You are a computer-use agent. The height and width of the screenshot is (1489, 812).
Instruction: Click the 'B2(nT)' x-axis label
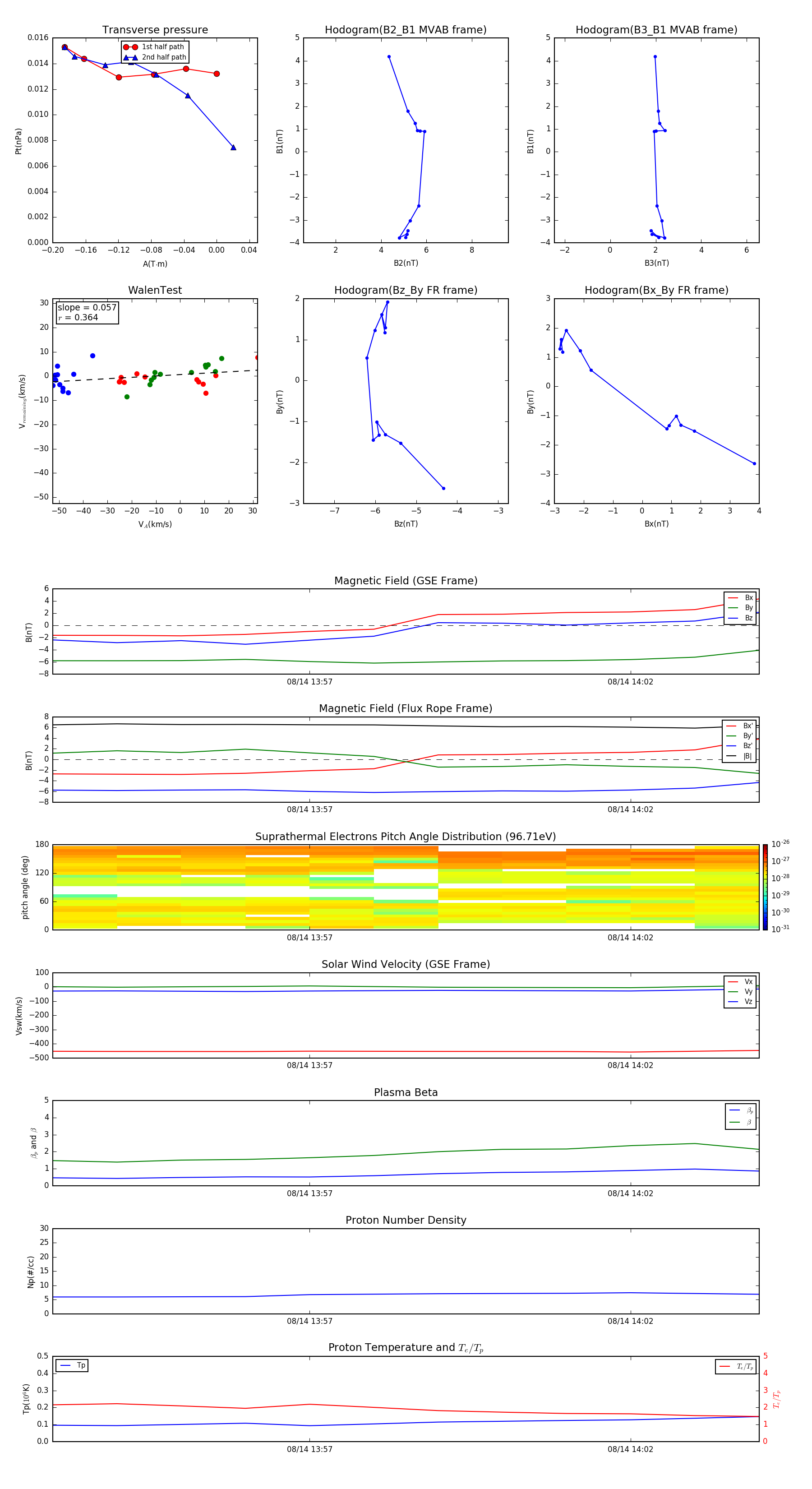pos(406,264)
